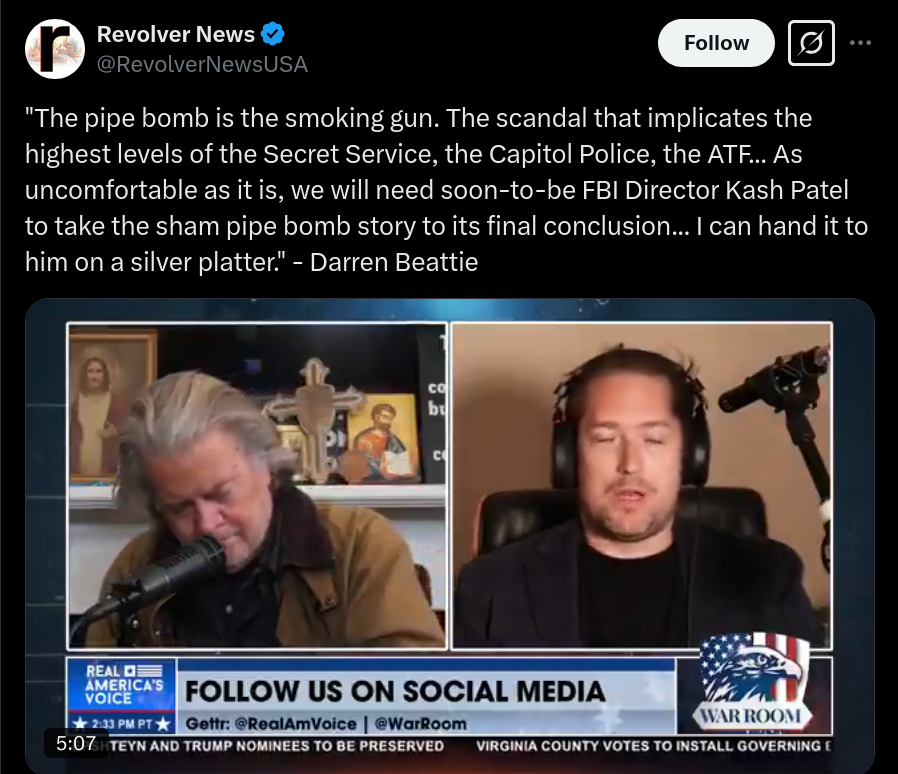Open the three-dot more options menu
898x774 pixels.
pyautogui.click(x=860, y=43)
